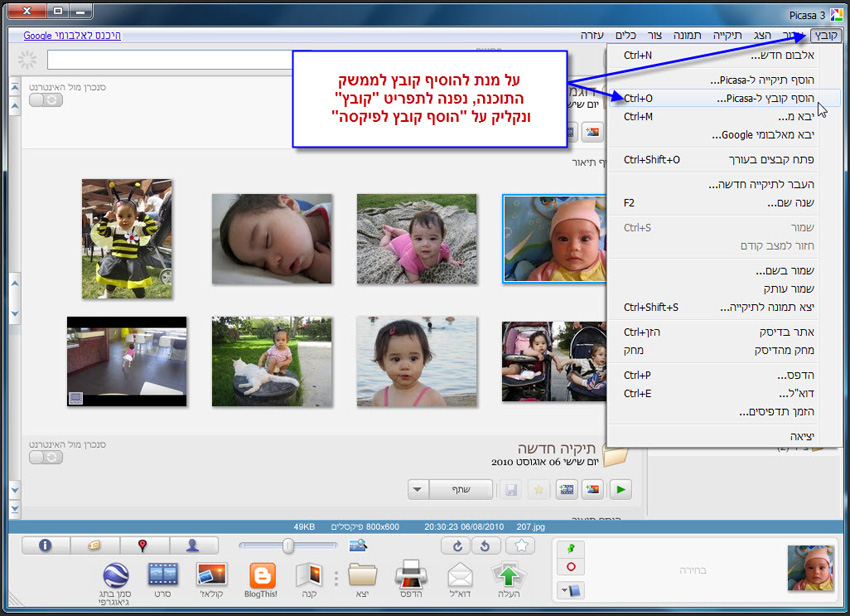Click the BlogThis! icon
This screenshot has width=850, height=616.
[x=262, y=575]
